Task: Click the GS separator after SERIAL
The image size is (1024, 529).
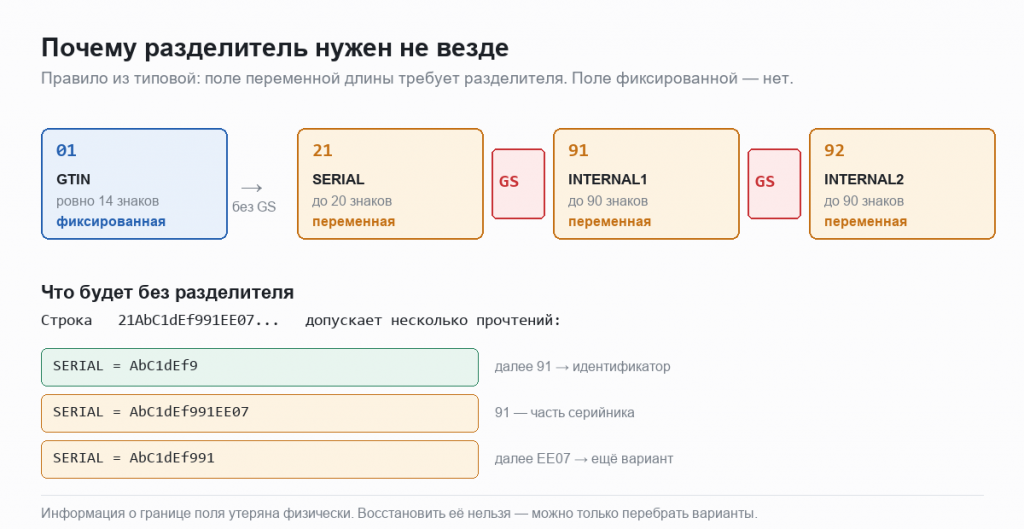Action: tap(519, 184)
